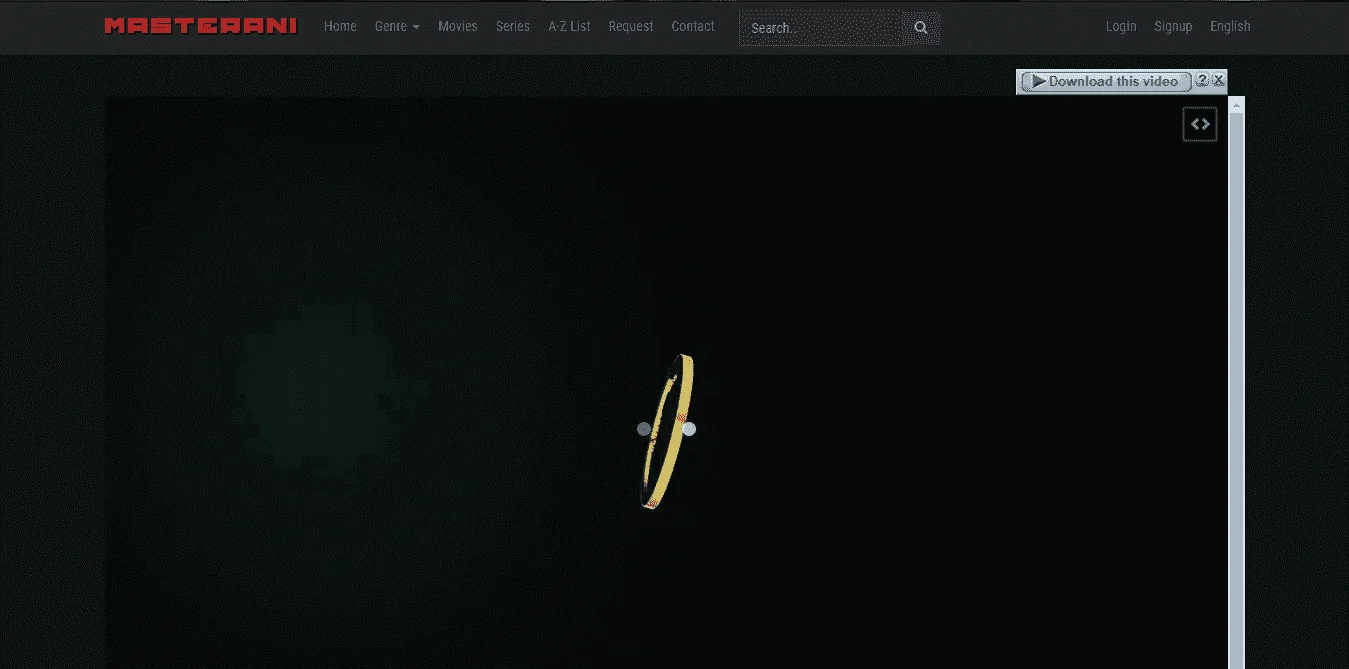The width and height of the screenshot is (1349, 669).
Task: Focus the Search input field
Action: click(x=821, y=28)
